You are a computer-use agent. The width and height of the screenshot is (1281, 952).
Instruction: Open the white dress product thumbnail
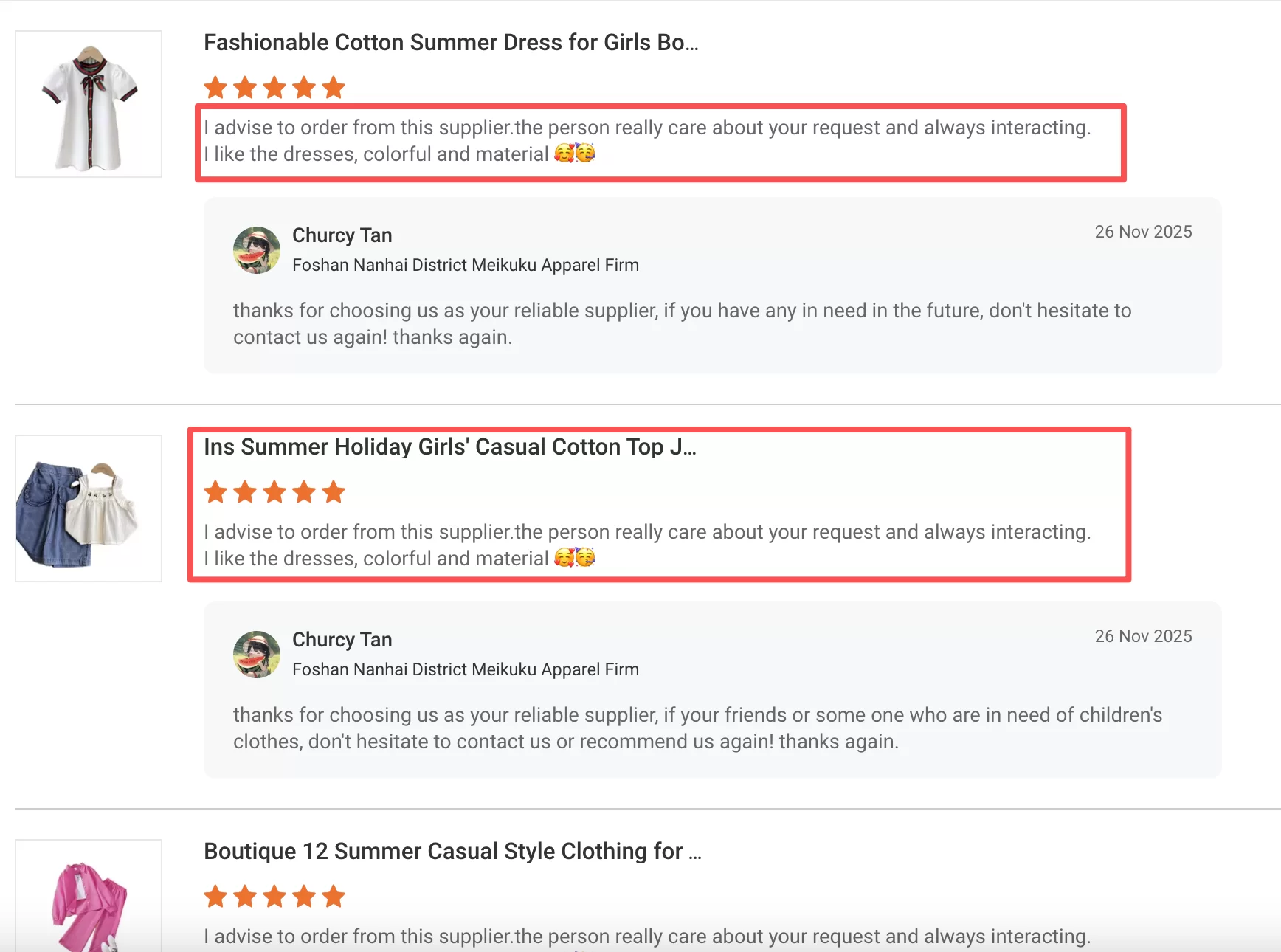pos(89,104)
